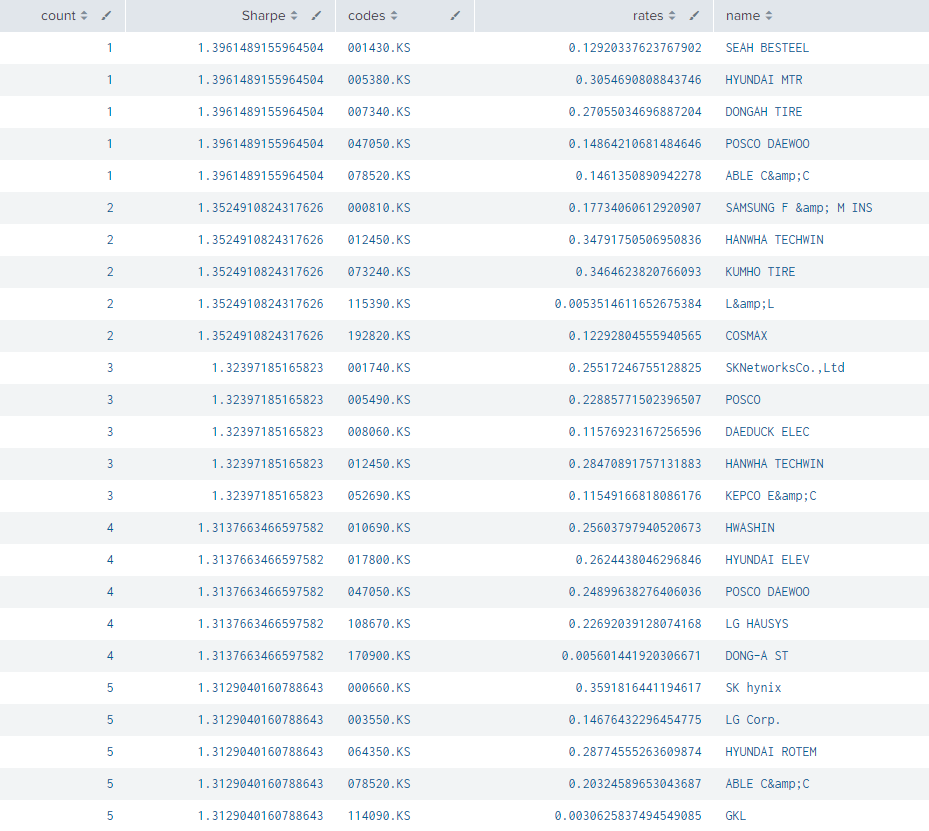Image resolution: width=929 pixels, height=831 pixels.
Task: Sort by the name column arrows
Action: 768,16
